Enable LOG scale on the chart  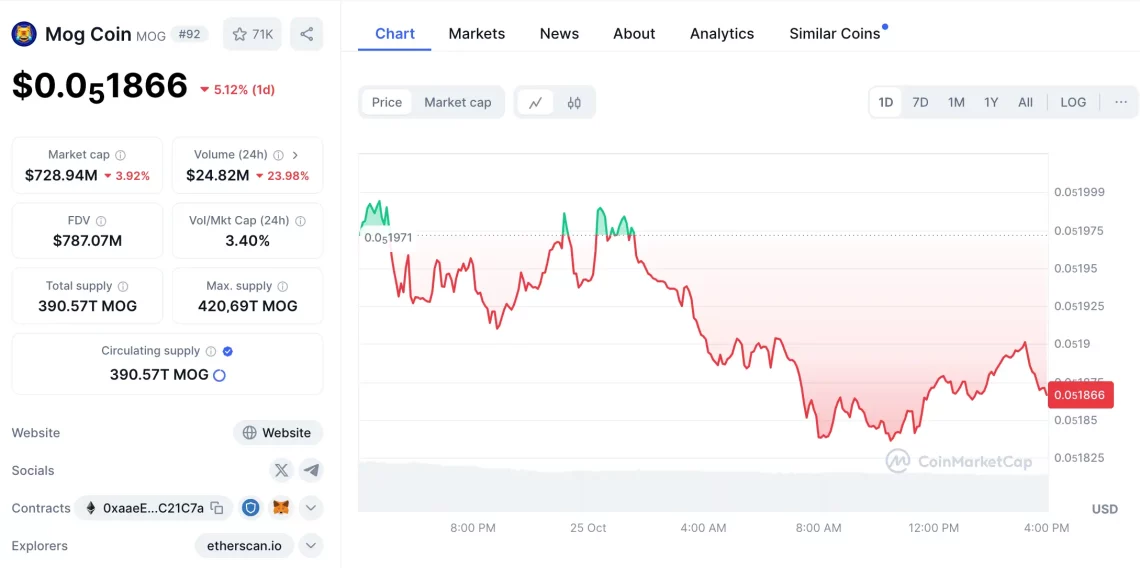click(1072, 102)
